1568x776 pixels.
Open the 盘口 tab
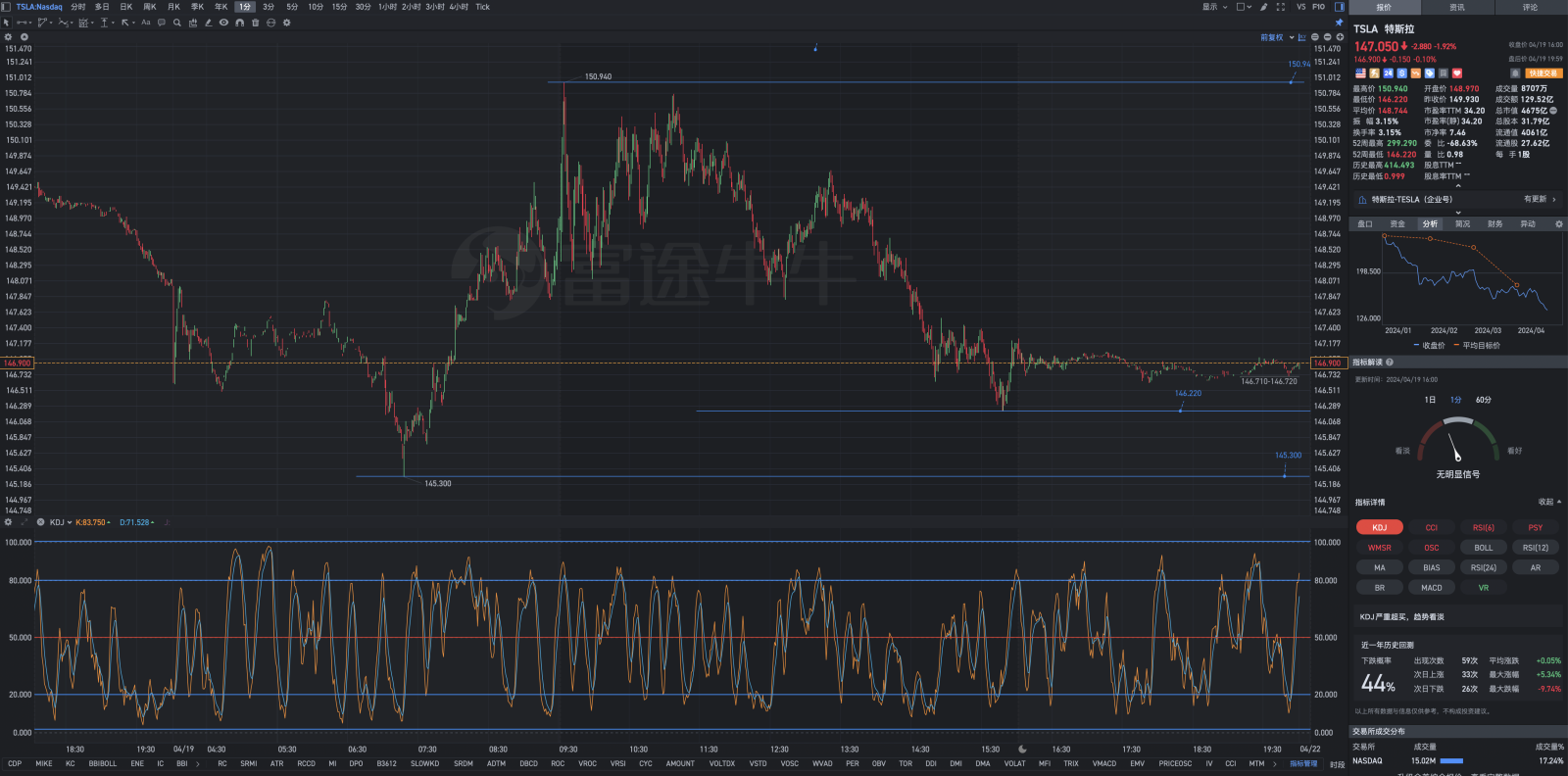(x=1365, y=224)
